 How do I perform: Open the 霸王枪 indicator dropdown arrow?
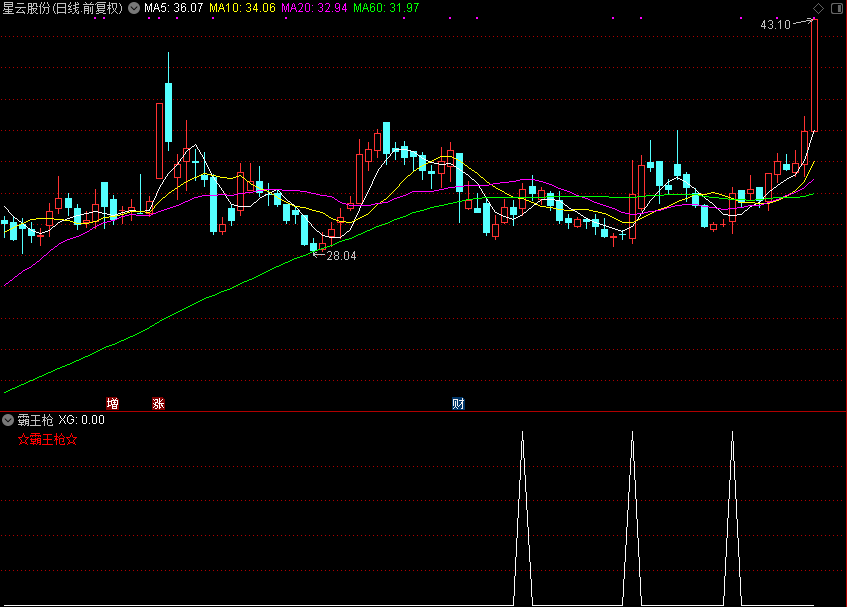coord(8,420)
